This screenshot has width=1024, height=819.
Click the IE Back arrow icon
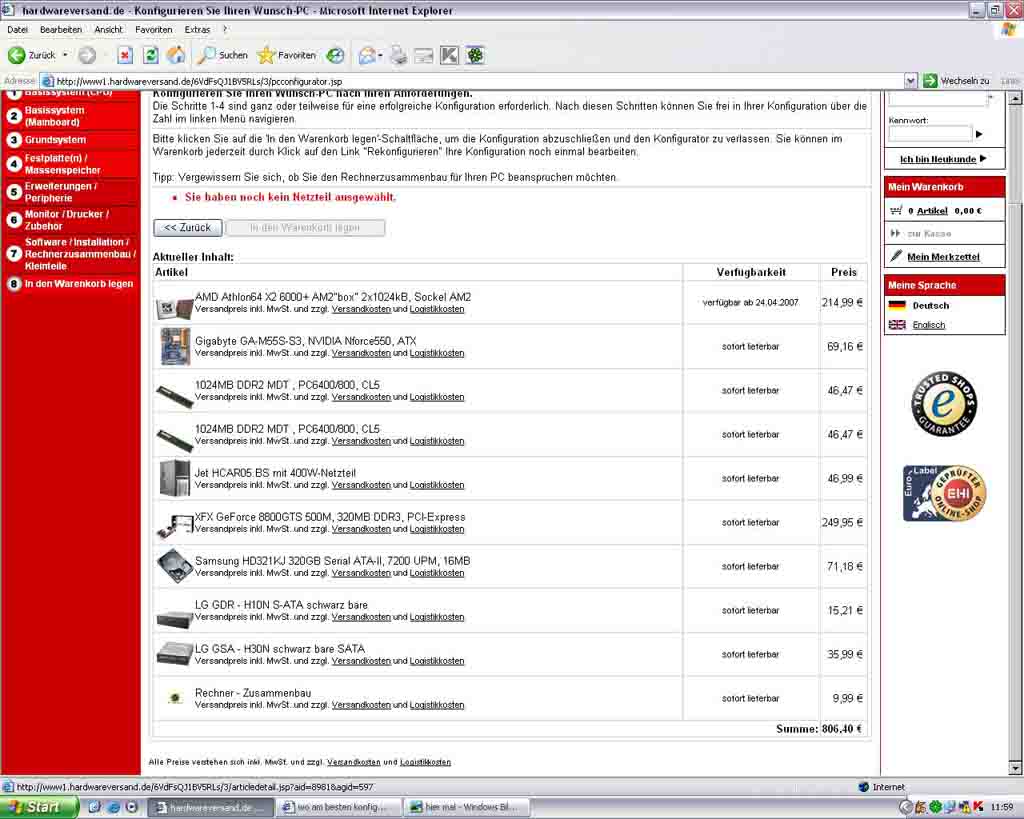[16, 56]
